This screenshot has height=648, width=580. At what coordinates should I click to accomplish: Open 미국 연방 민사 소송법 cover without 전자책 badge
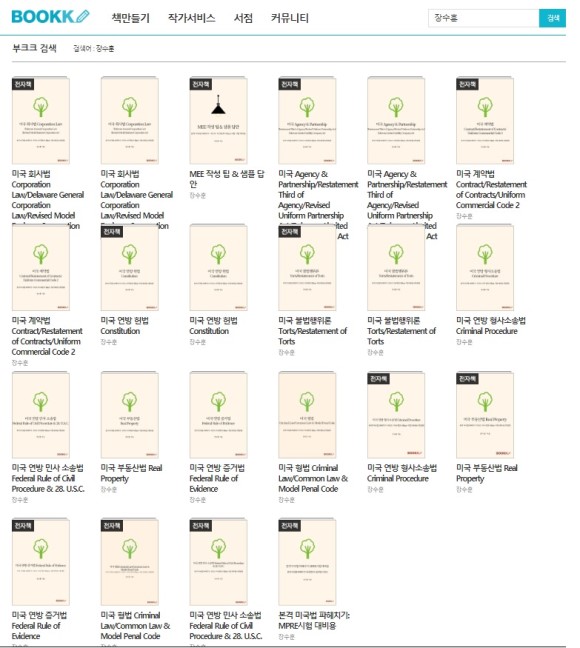coord(41,415)
